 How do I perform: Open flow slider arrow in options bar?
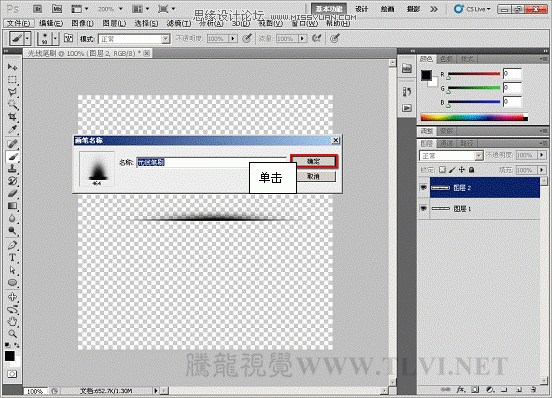(302, 38)
